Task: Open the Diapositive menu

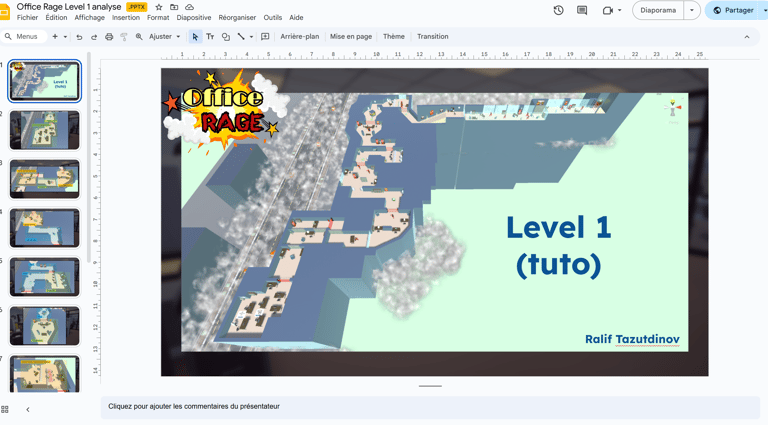Action: point(194,18)
